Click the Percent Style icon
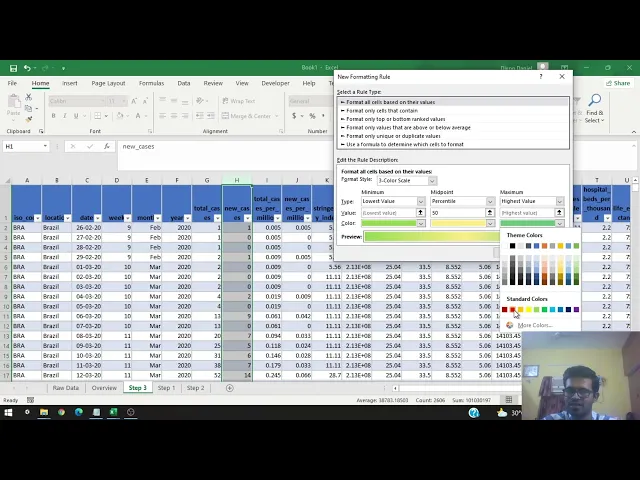The image size is (640, 480). pyautogui.click(x=312, y=116)
